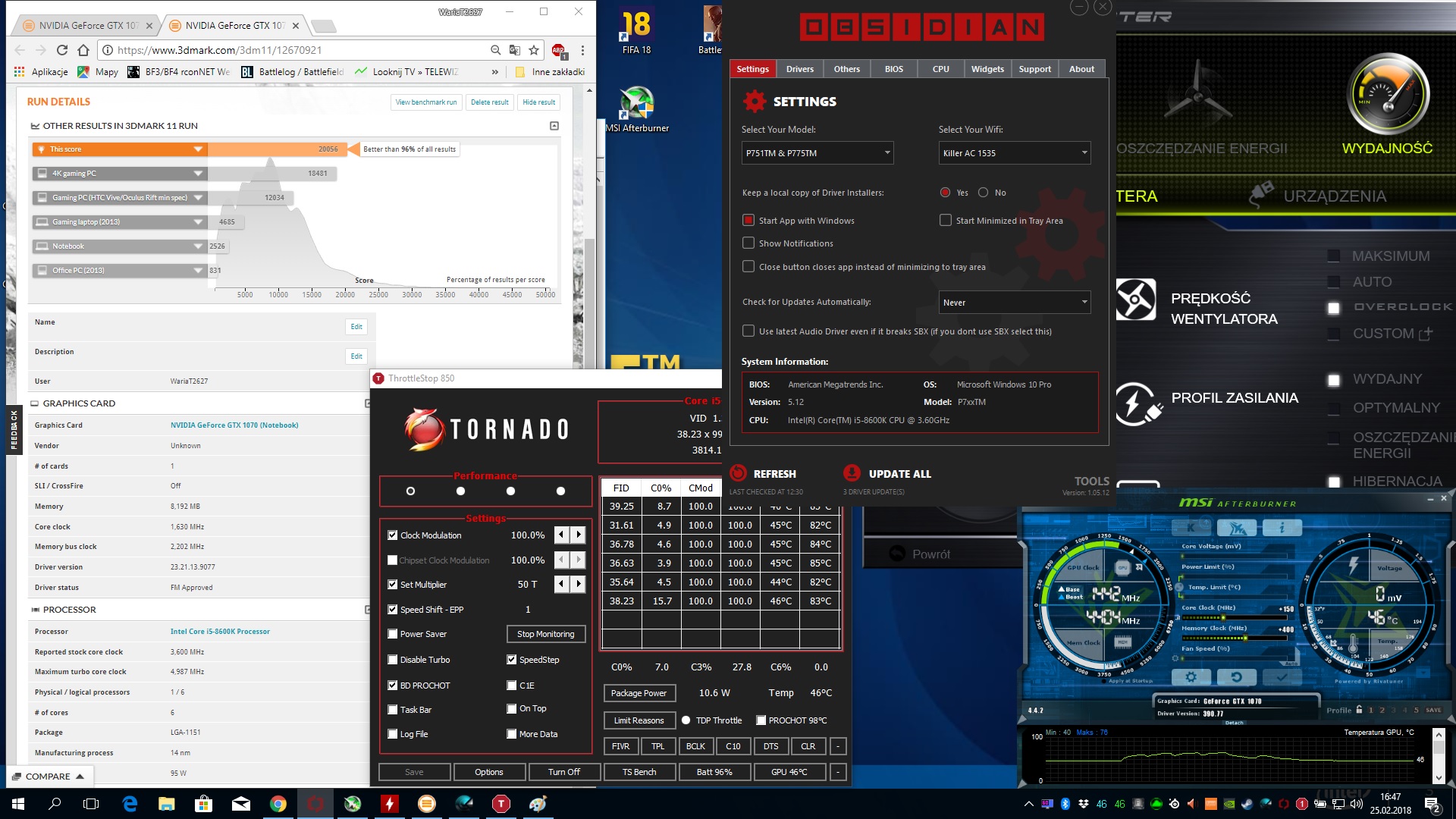1456x819 pixels.
Task: Open Afterburner settings gear button
Action: tap(1191, 676)
